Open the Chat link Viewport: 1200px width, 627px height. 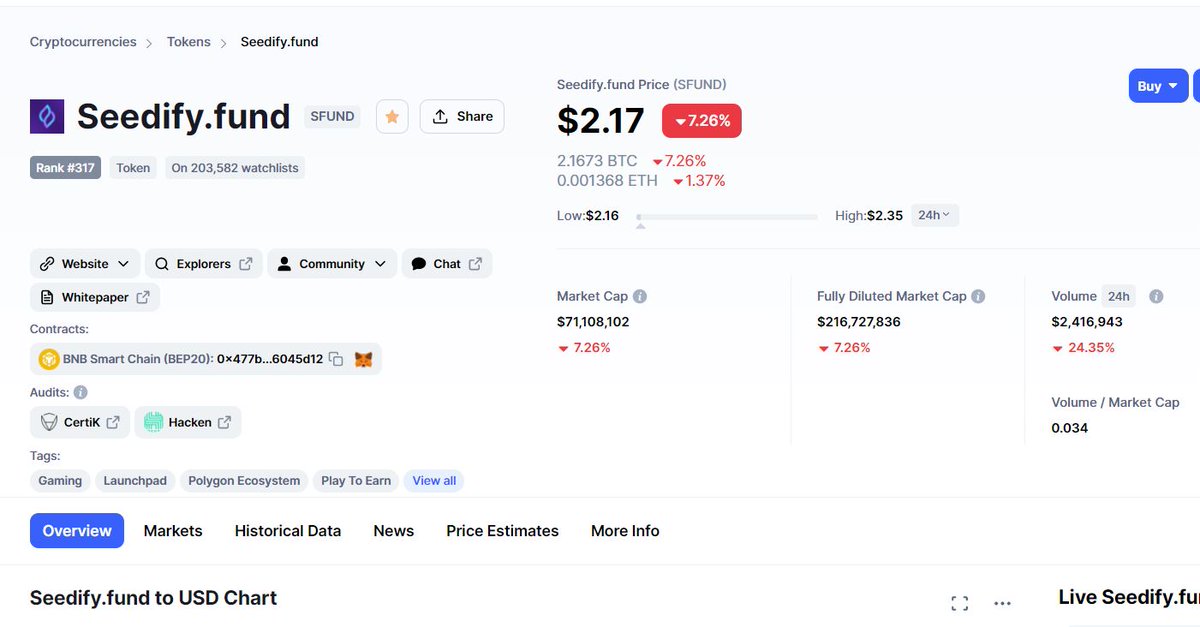pyautogui.click(x=447, y=264)
